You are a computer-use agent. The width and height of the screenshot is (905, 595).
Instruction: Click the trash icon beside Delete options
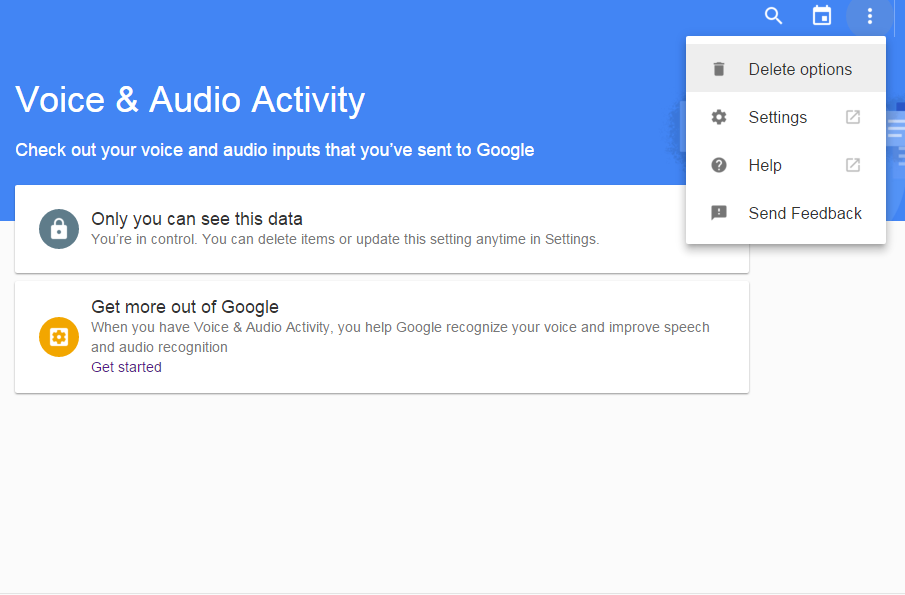(x=719, y=69)
